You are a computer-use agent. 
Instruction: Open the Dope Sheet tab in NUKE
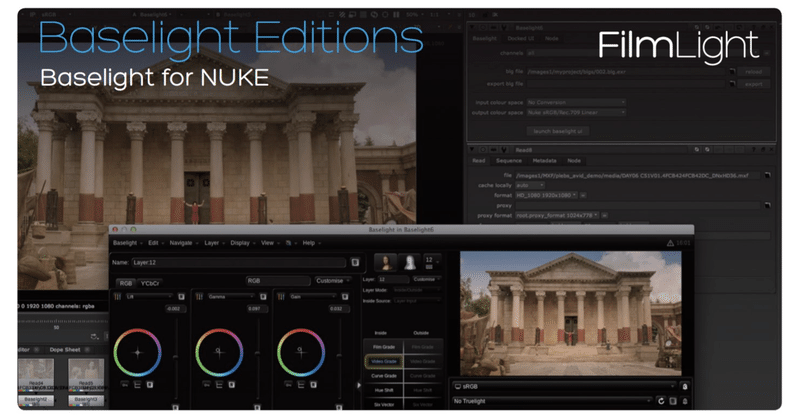click(x=65, y=350)
